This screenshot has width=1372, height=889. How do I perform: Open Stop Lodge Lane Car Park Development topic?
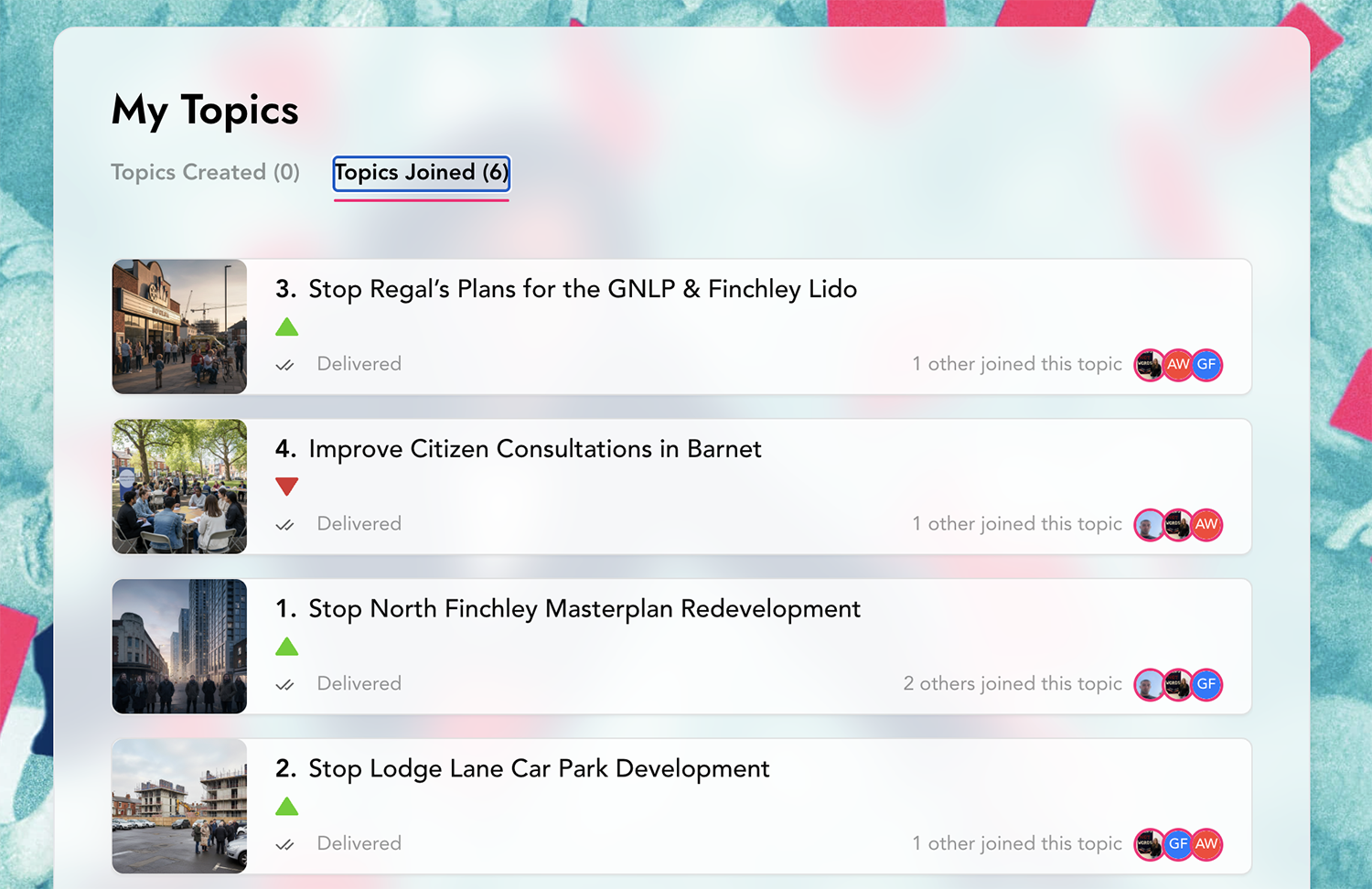[539, 769]
